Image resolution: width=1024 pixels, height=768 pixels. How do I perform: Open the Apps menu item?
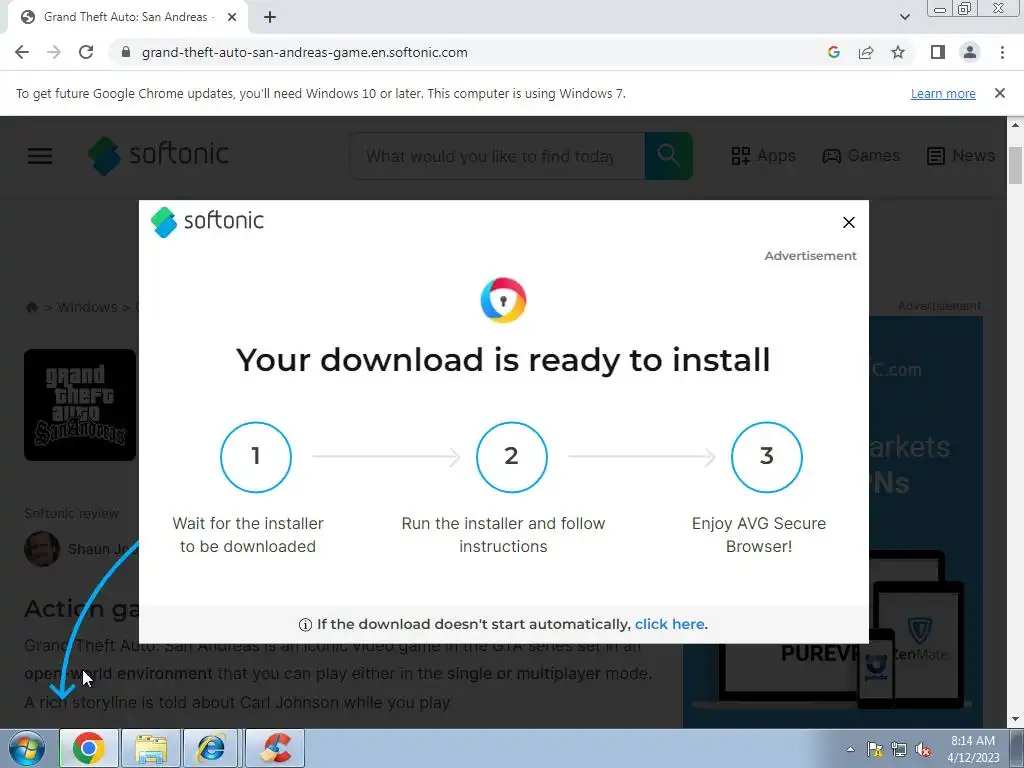coord(763,155)
